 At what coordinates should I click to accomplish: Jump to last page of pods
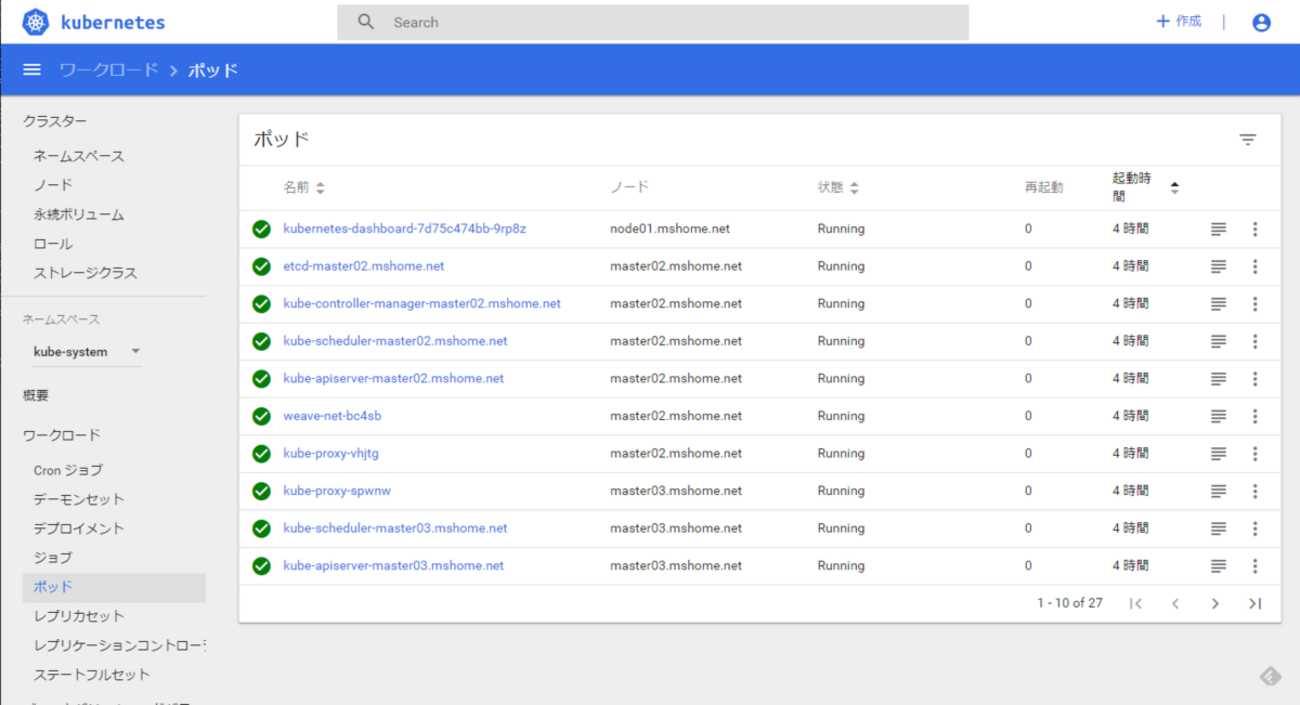1255,603
